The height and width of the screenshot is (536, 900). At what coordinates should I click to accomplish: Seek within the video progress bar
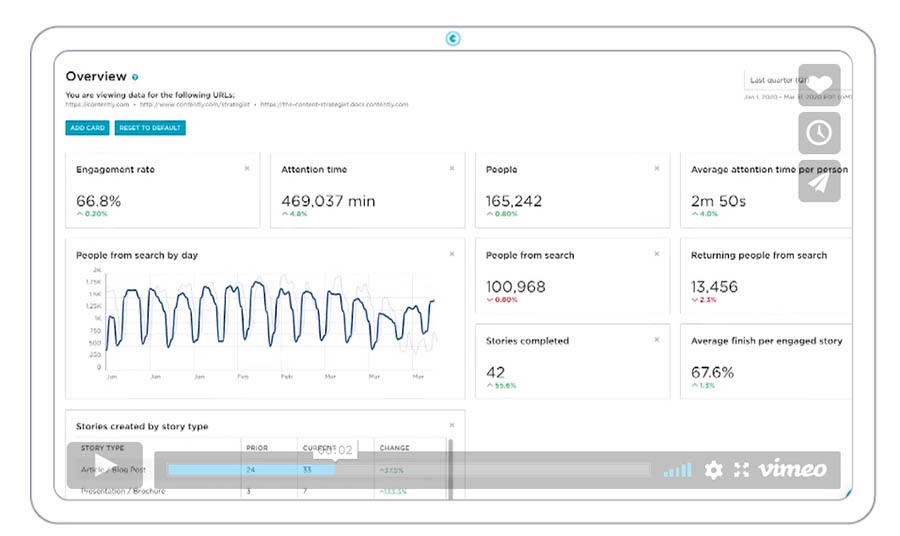[400, 469]
